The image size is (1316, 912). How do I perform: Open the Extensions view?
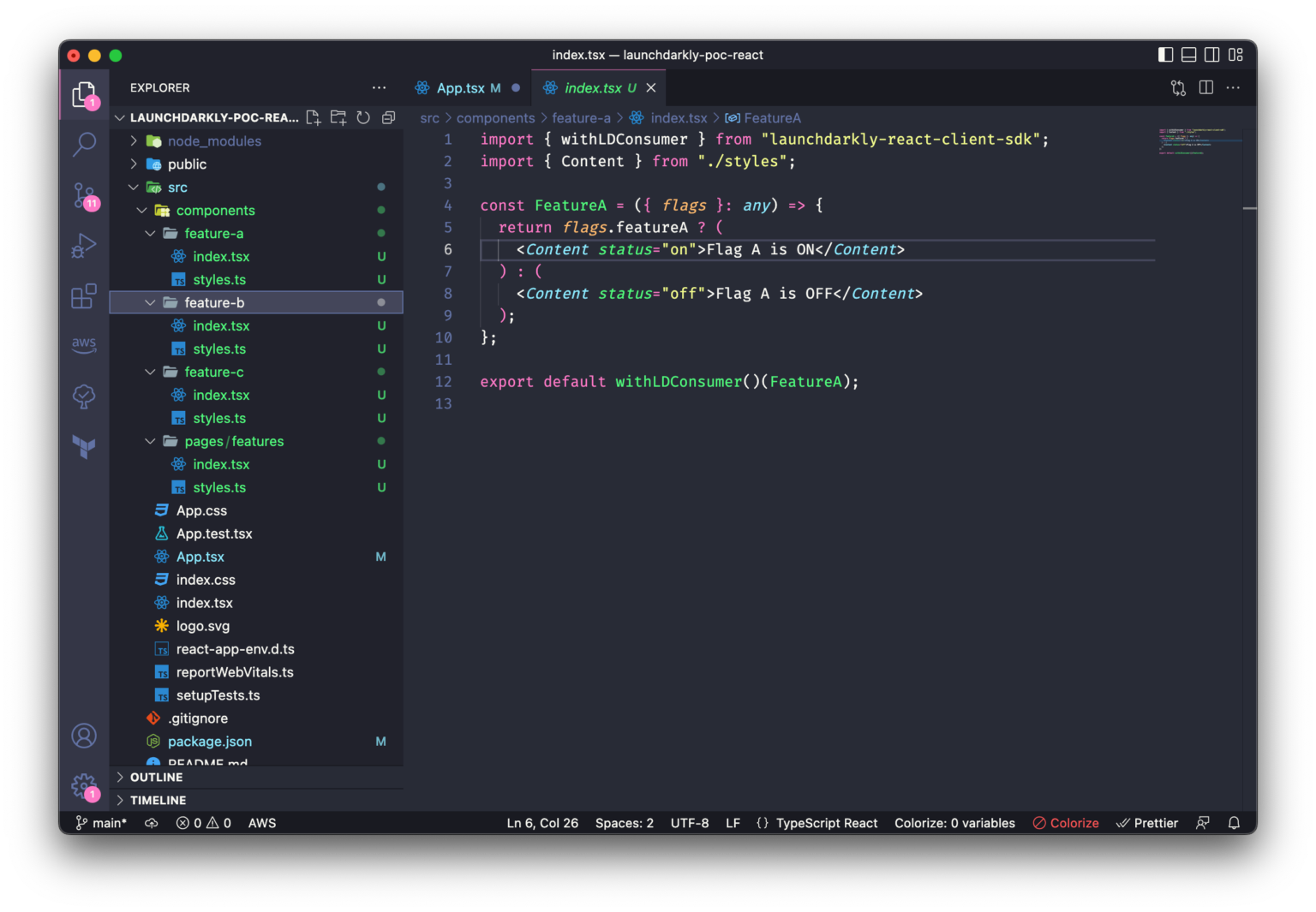pyautogui.click(x=84, y=296)
